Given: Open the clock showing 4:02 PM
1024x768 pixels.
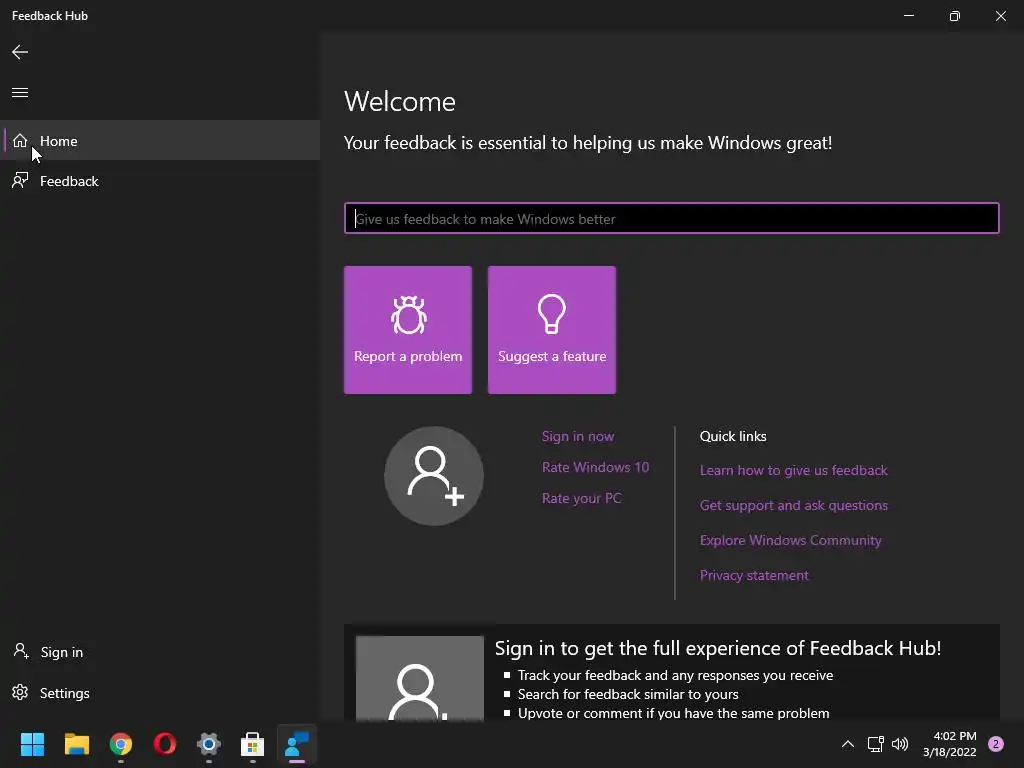Looking at the screenshot, I should click(x=950, y=744).
